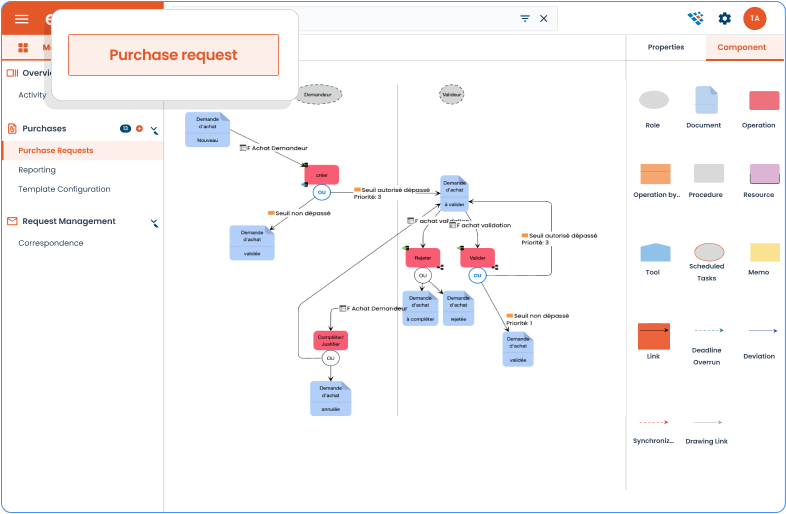Screen dimensions: 786x514
Task: Select the Operation component shape
Action: 764,100
